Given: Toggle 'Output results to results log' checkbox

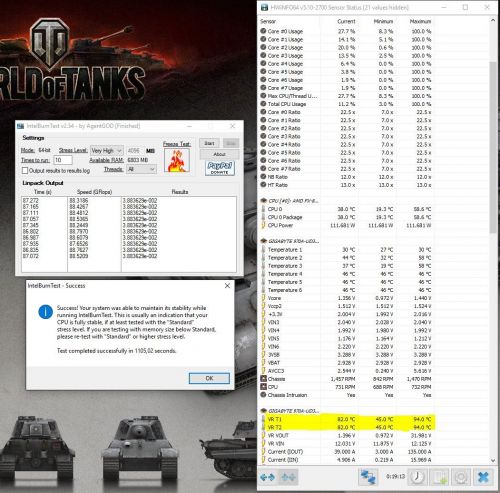Looking at the screenshot, I should tap(25, 170).
